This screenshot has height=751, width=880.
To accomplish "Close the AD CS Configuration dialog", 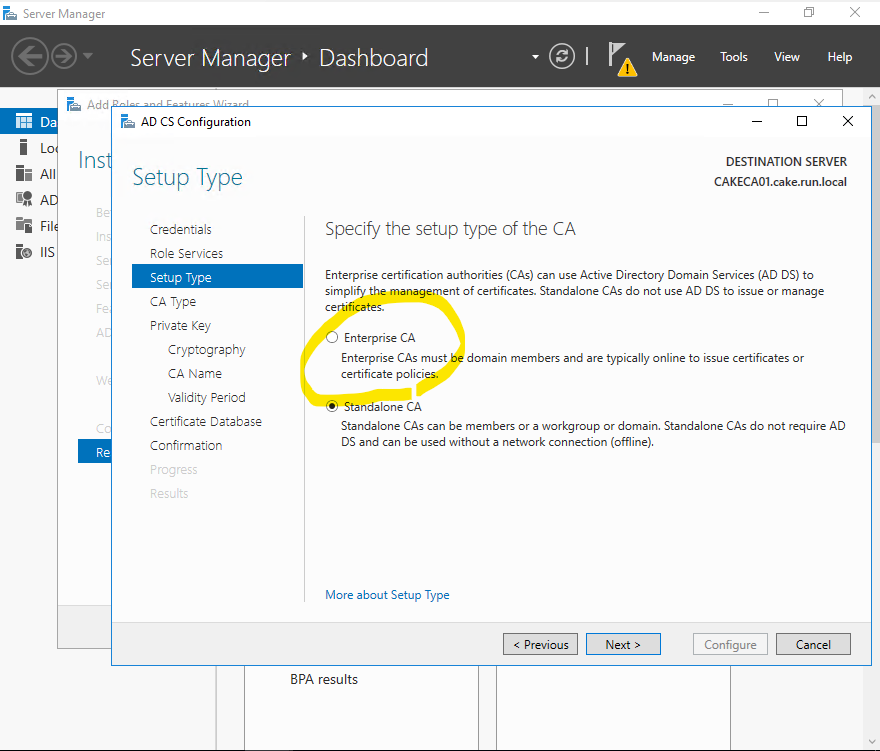I will 848,121.
